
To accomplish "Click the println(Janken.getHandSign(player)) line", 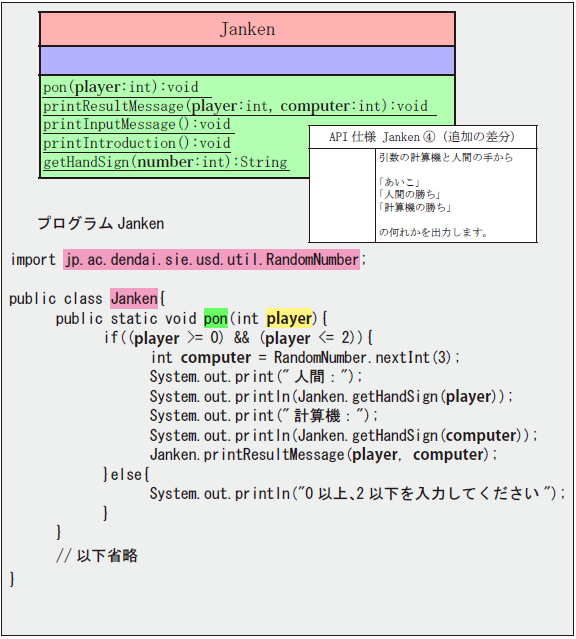I will (331, 396).
